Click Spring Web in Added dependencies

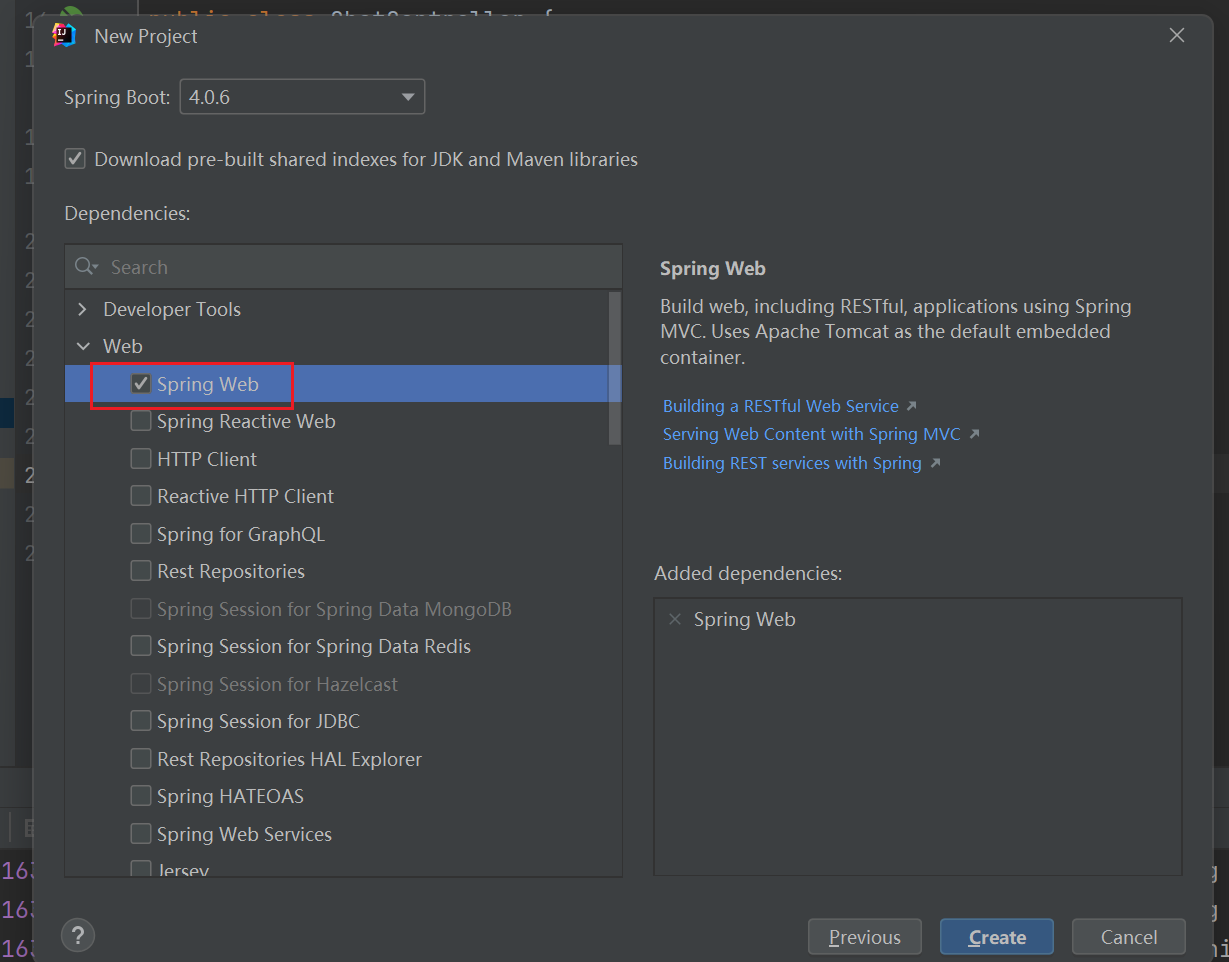(745, 619)
